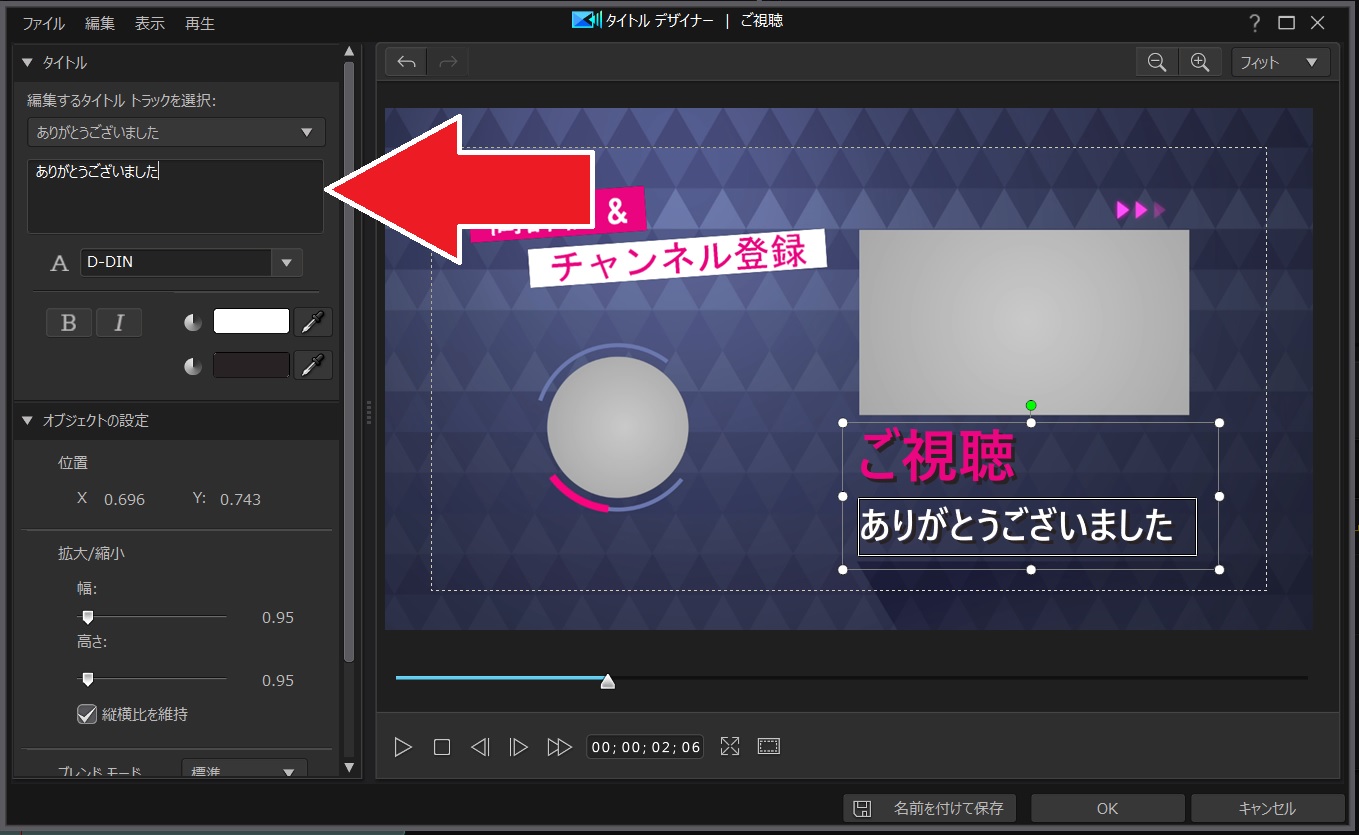This screenshot has height=835, width=1359.
Task: Uncheck the 縦横比を維持 checkbox
Action: pyautogui.click(x=87, y=714)
